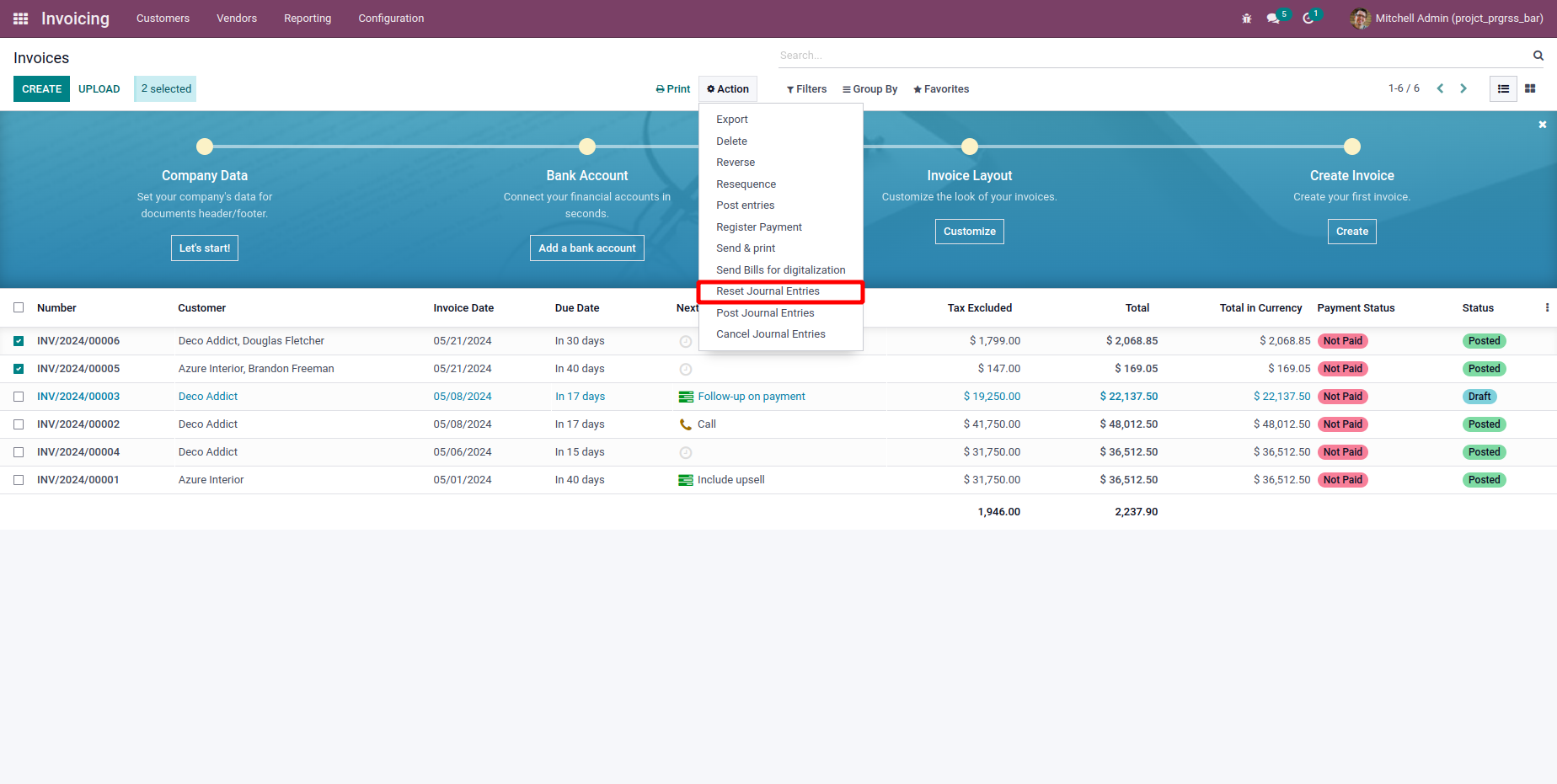The width and height of the screenshot is (1557, 784).
Task: Open the activities clock icon with badge 1
Action: tap(1308, 19)
